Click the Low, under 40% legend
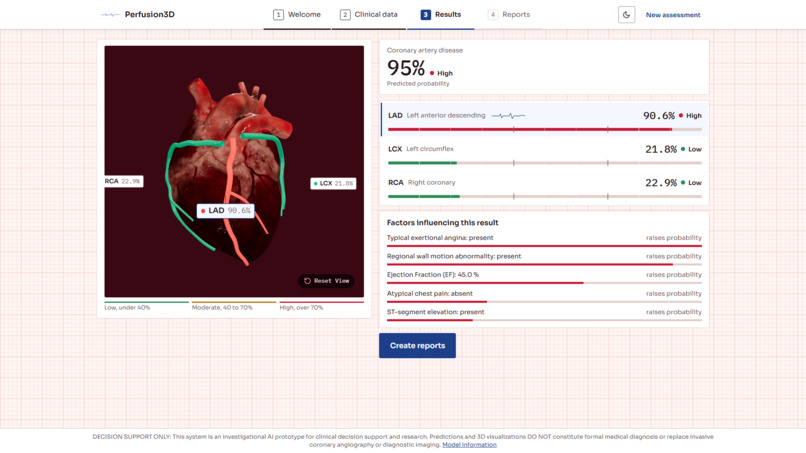 [146, 306]
